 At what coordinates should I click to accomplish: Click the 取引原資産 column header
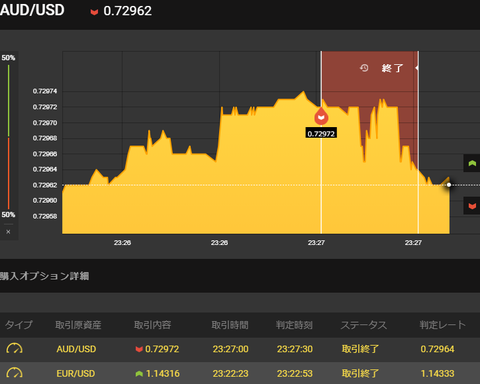click(78, 325)
